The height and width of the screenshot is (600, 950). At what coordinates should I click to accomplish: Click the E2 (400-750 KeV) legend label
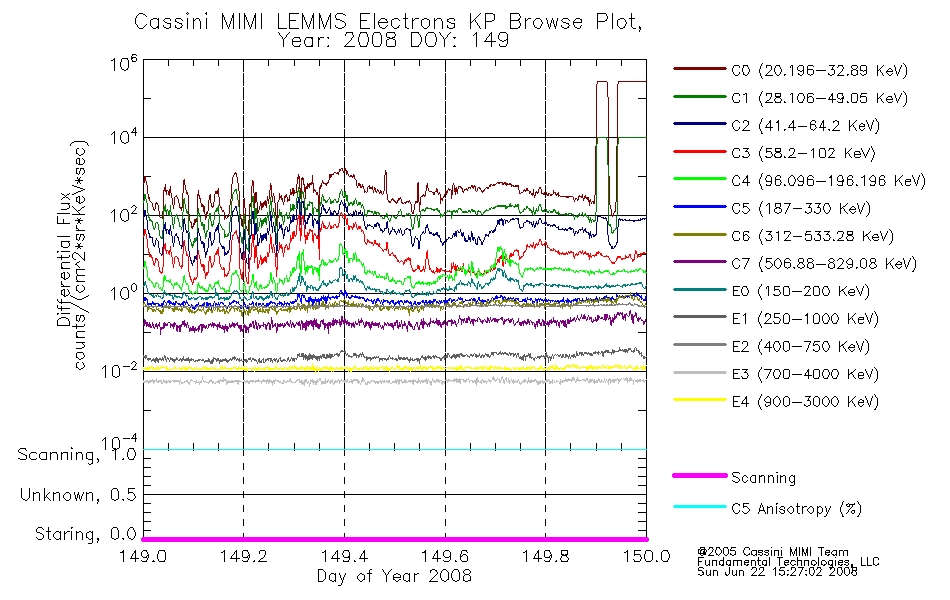[x=800, y=347]
